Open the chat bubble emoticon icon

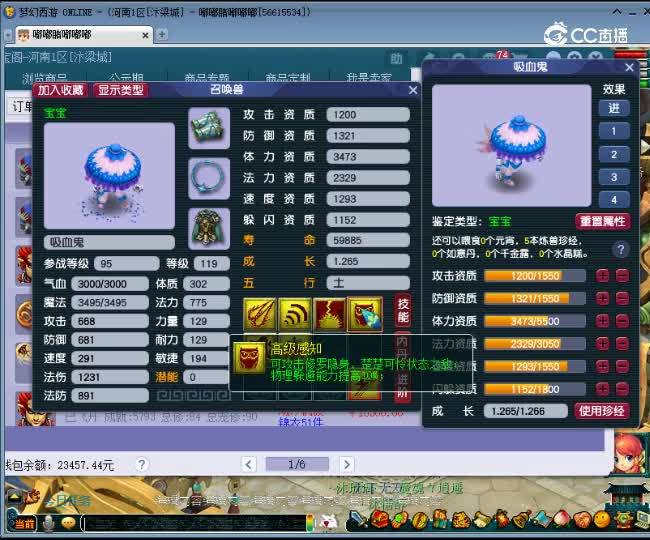[69, 523]
